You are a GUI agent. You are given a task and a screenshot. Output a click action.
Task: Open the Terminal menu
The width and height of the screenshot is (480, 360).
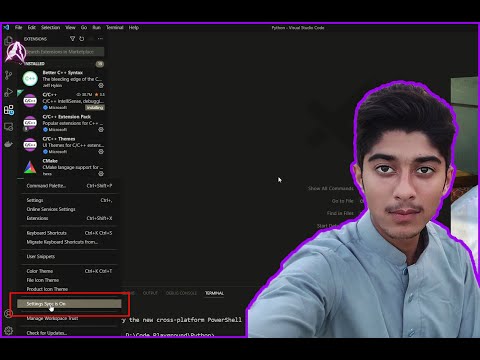115,27
